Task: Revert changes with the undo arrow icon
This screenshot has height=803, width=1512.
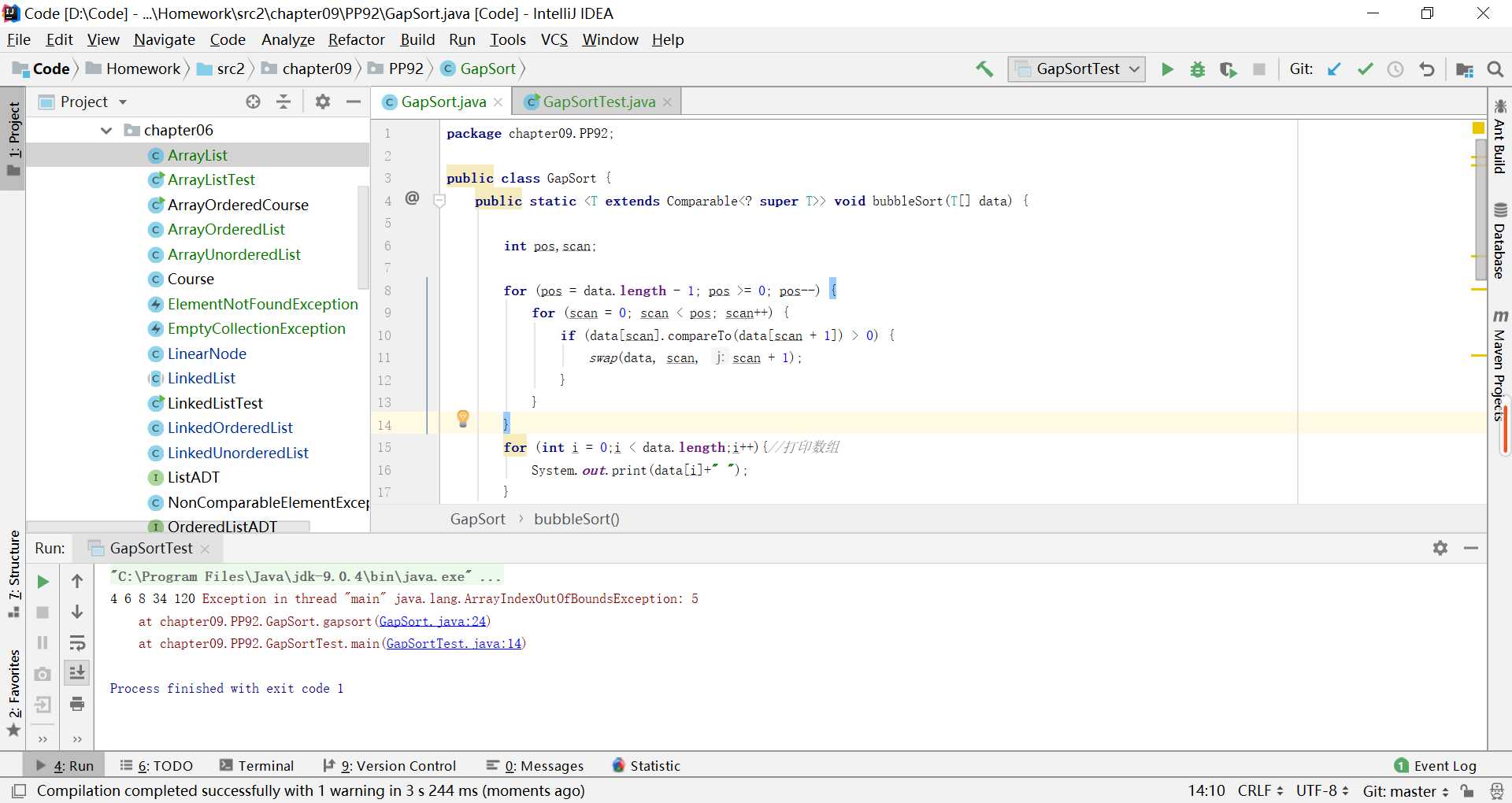Action: pyautogui.click(x=1426, y=69)
